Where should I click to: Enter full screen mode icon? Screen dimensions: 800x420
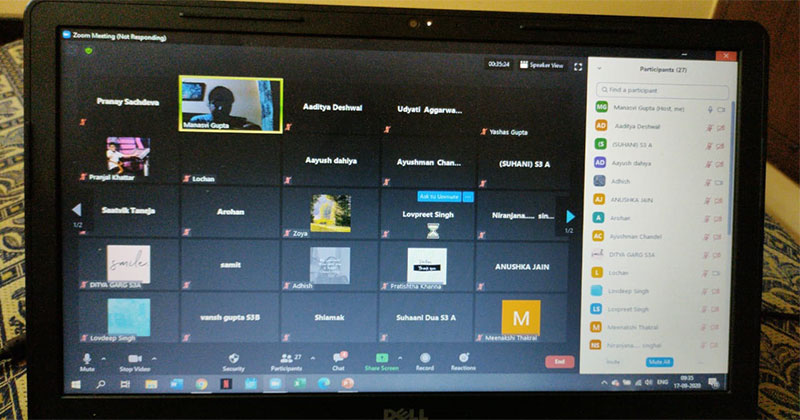tap(578, 65)
